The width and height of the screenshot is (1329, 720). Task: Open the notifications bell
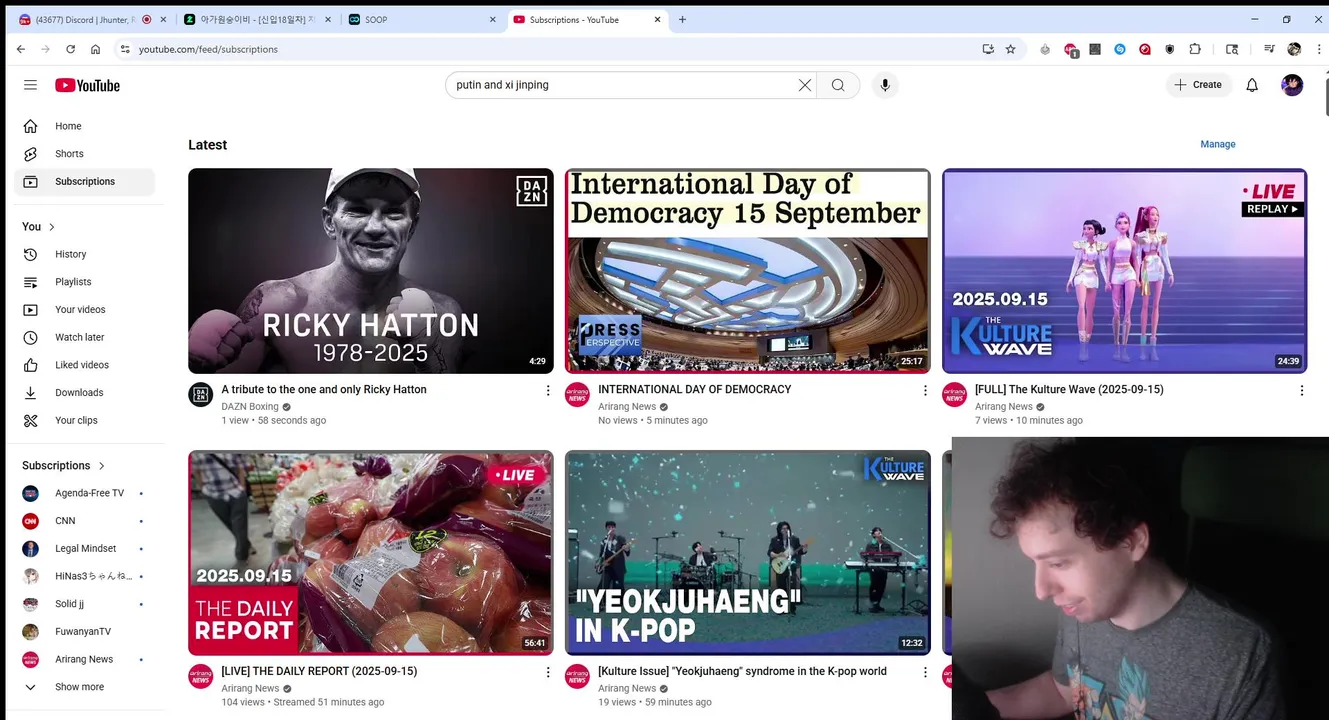click(1252, 85)
